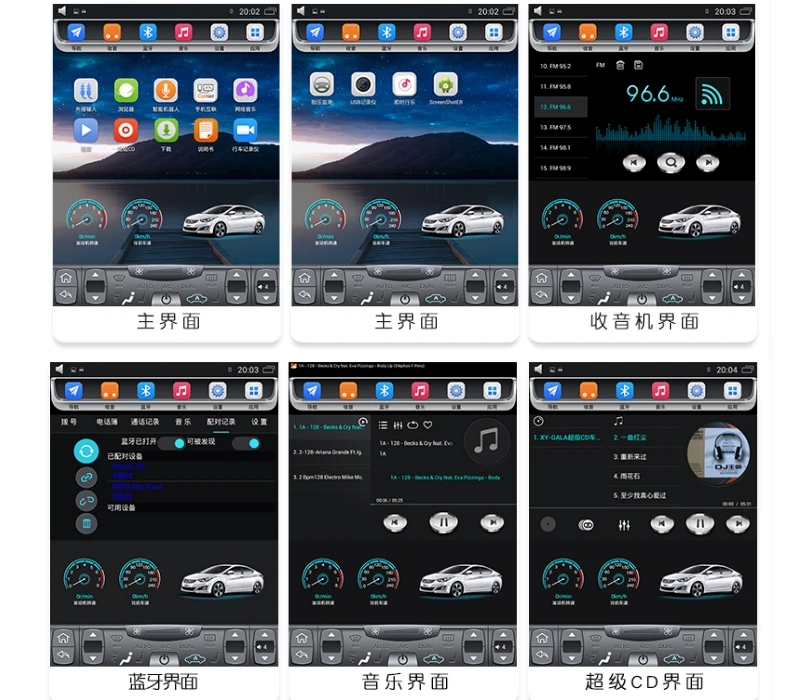Image resolution: width=800 pixels, height=700 pixels.
Task: Select preset 10. FM 95.2
Action: [561, 66]
